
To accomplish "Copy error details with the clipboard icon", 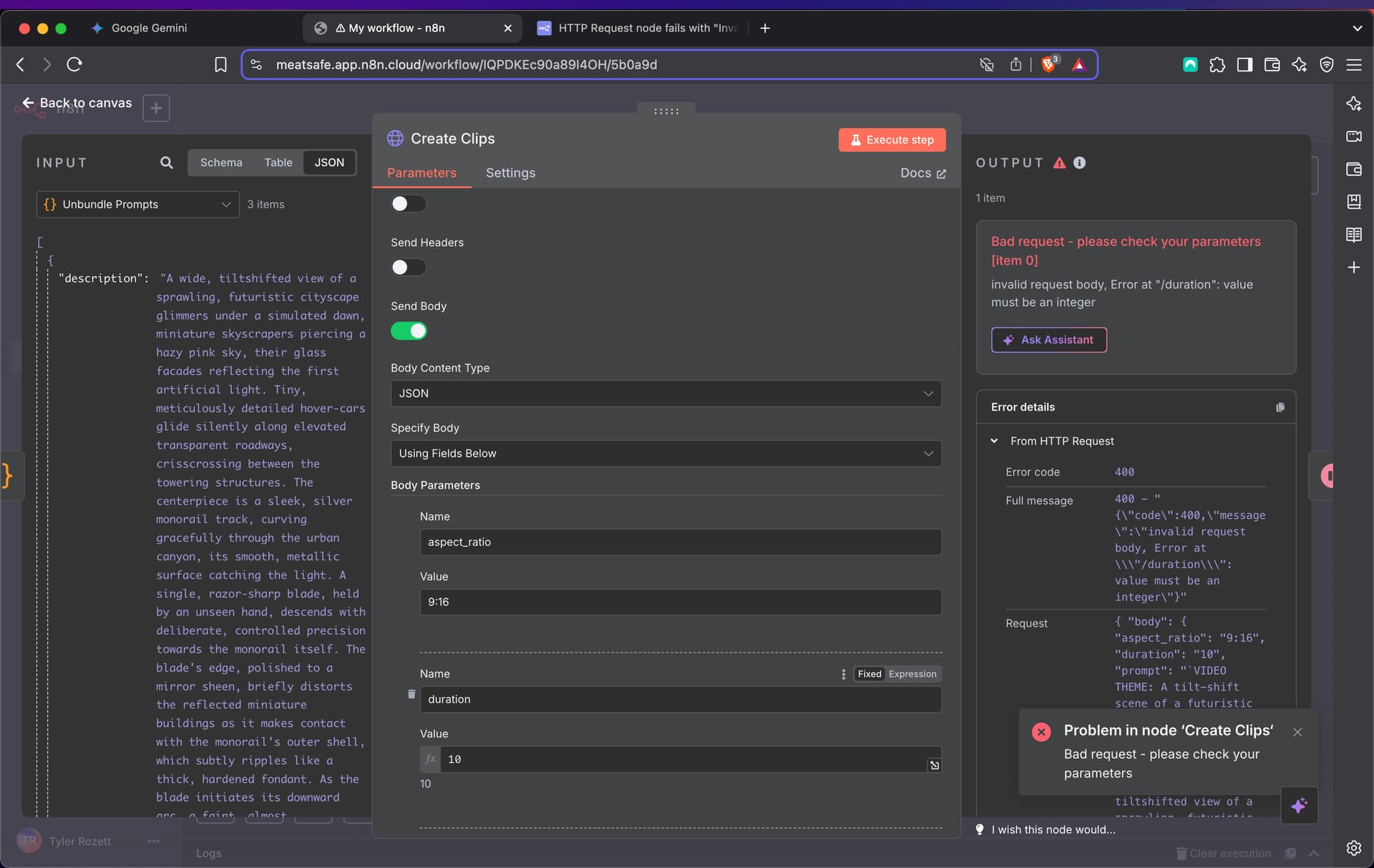I will click(x=1280, y=407).
